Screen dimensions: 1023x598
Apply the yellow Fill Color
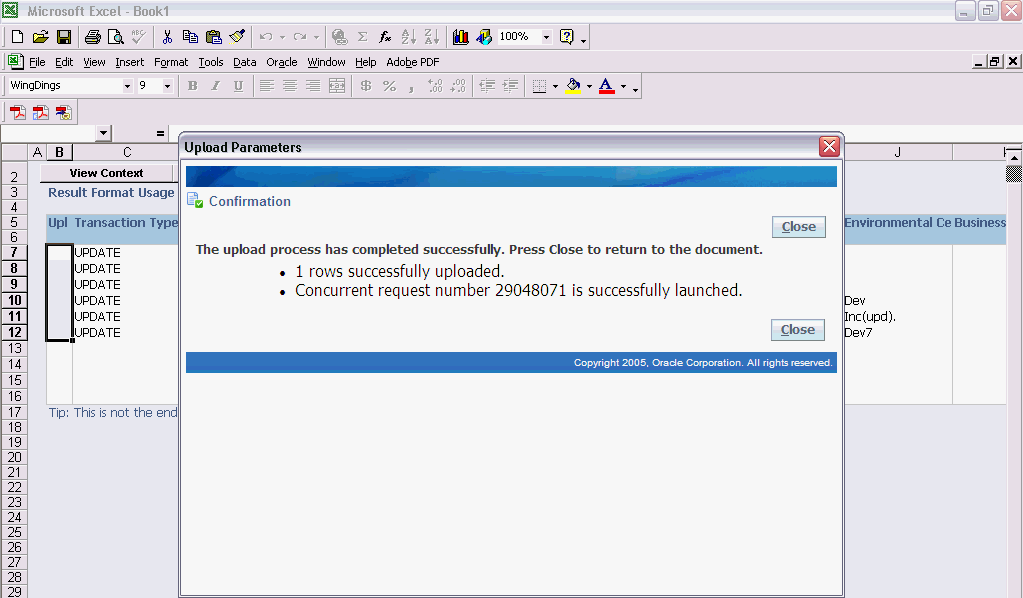click(573, 86)
